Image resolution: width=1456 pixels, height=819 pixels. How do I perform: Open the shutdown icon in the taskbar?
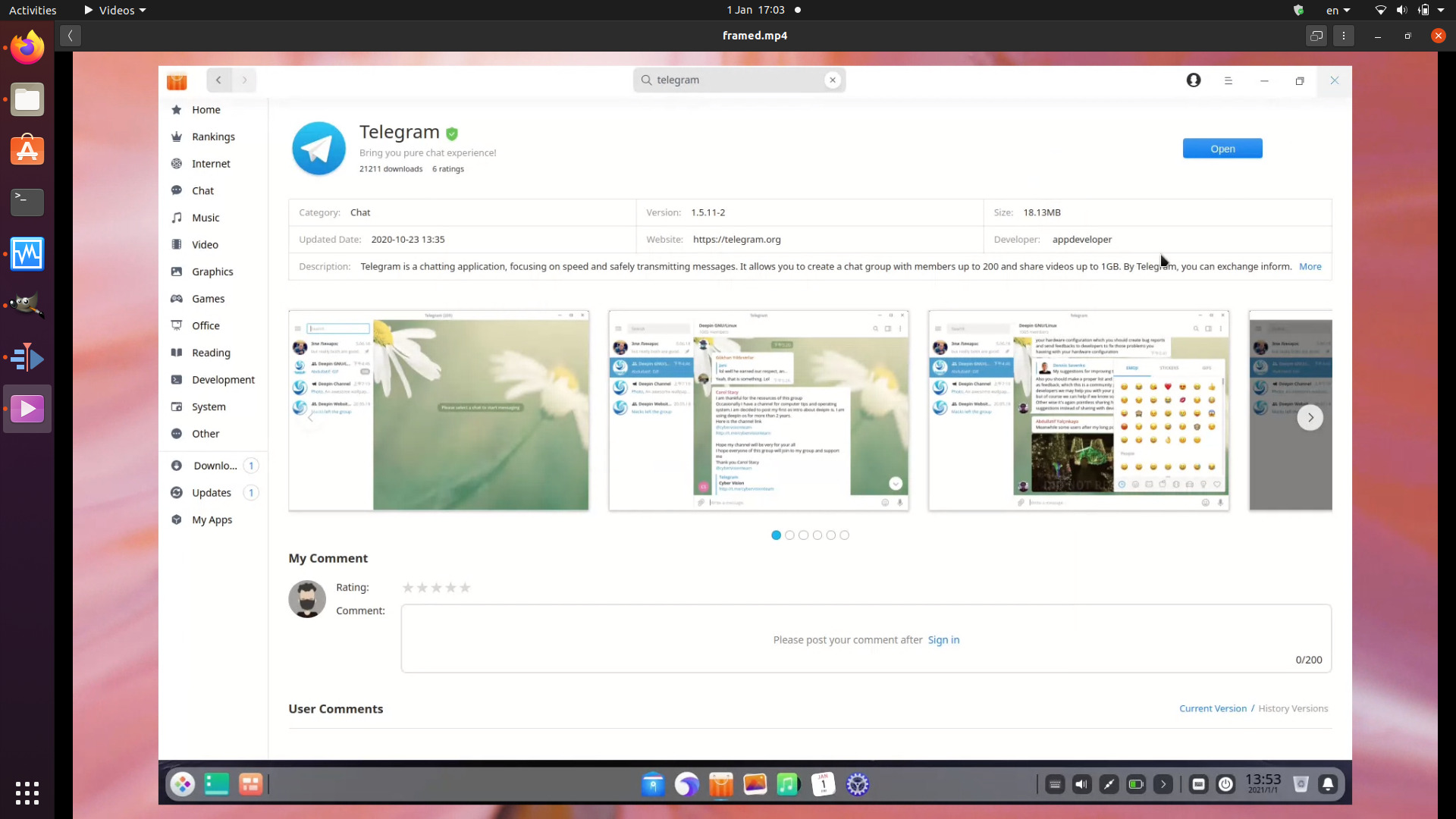(1225, 783)
